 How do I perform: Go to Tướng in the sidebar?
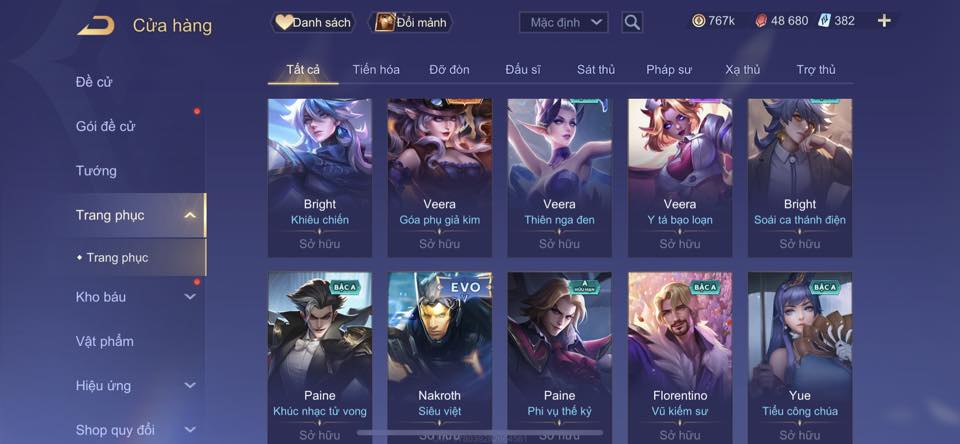tap(96, 170)
